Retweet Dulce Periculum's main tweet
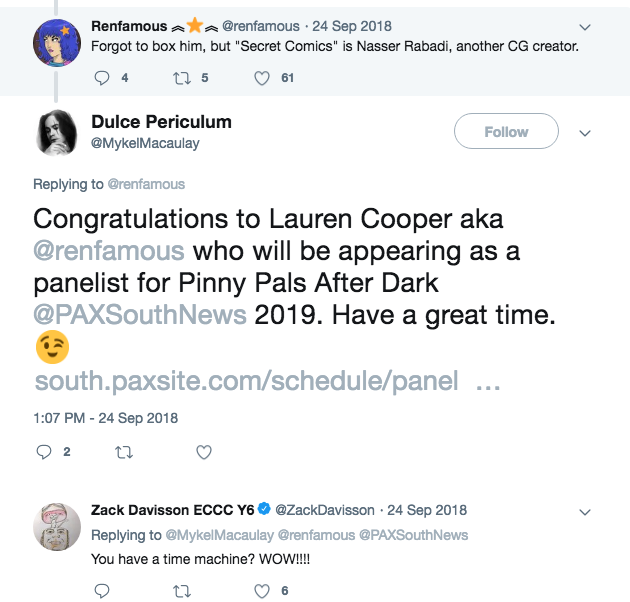Viewport: 630px width, 602px height. click(124, 453)
